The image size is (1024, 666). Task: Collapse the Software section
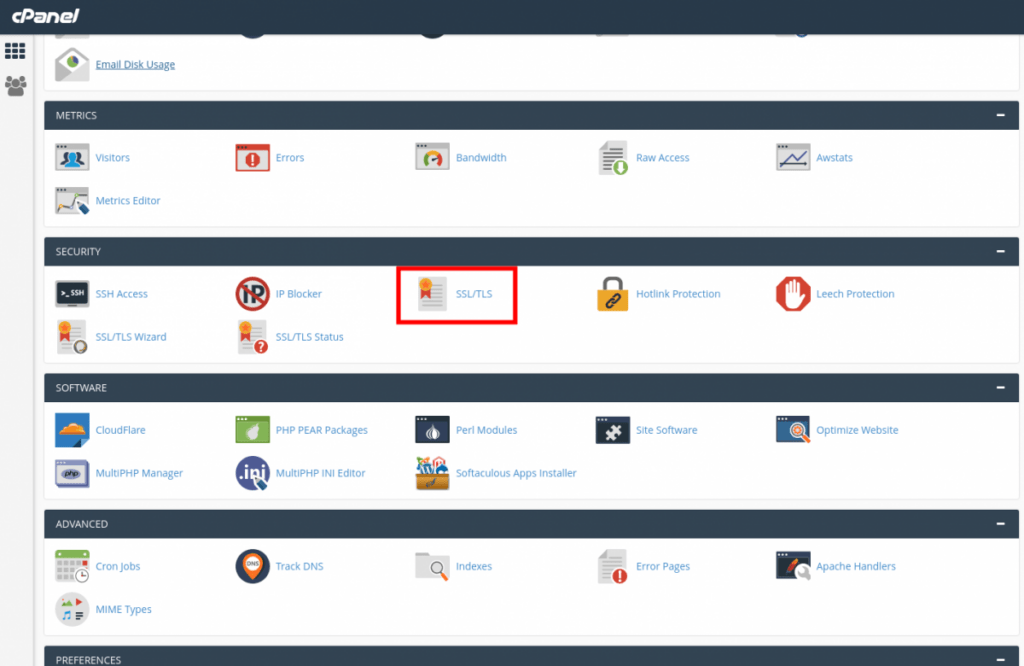pyautogui.click(x=1000, y=387)
